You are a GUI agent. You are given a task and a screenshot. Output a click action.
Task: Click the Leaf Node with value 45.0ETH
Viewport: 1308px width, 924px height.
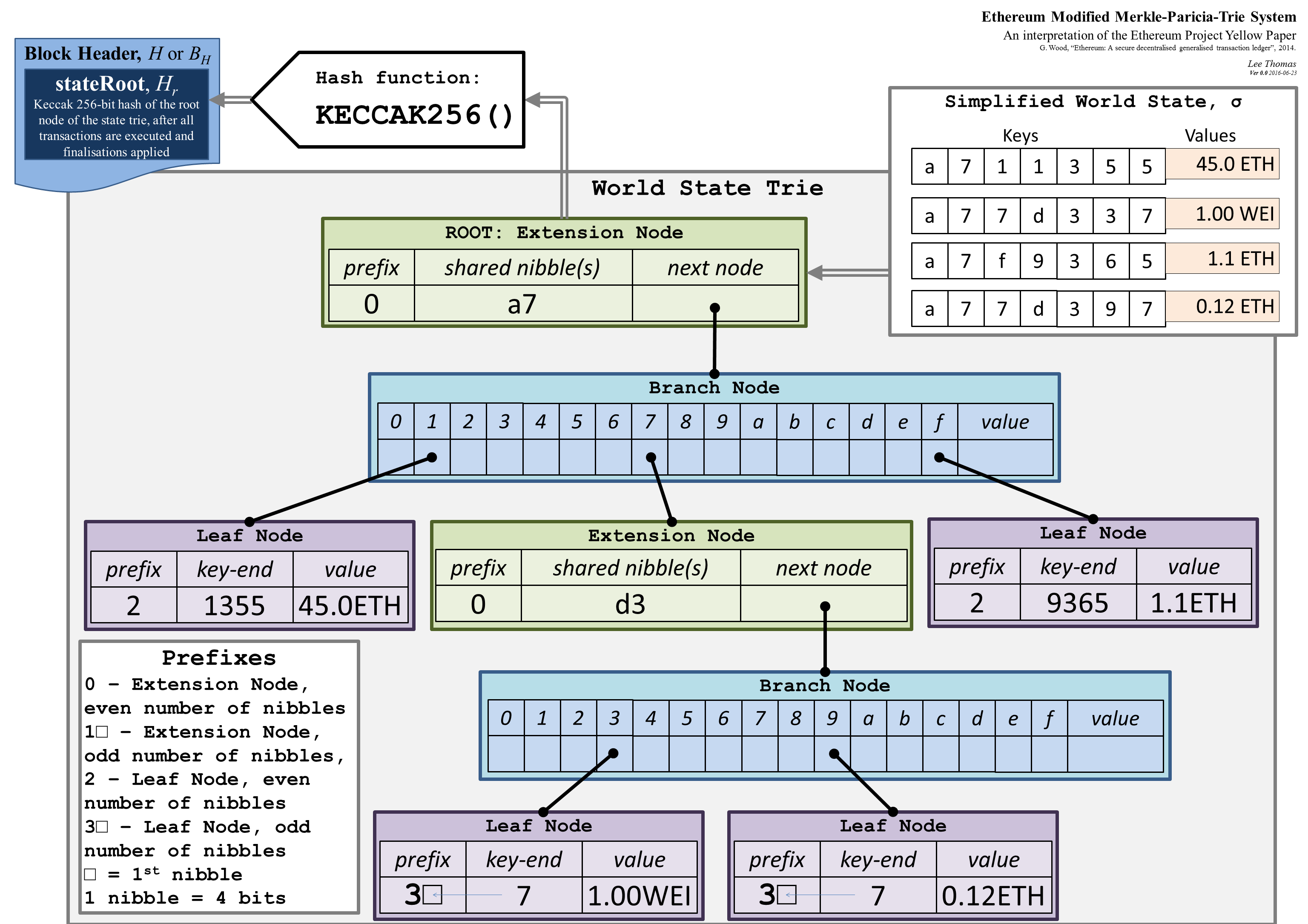click(x=197, y=540)
